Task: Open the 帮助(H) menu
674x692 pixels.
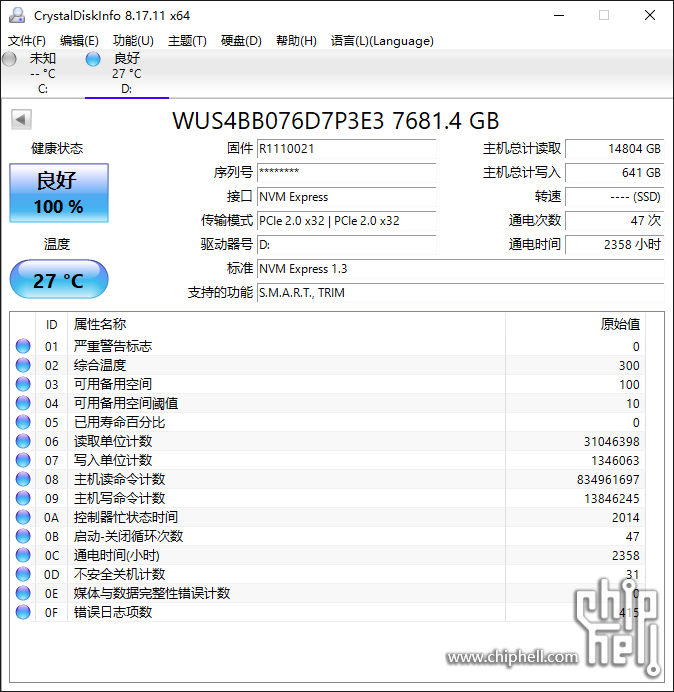Action: point(296,41)
